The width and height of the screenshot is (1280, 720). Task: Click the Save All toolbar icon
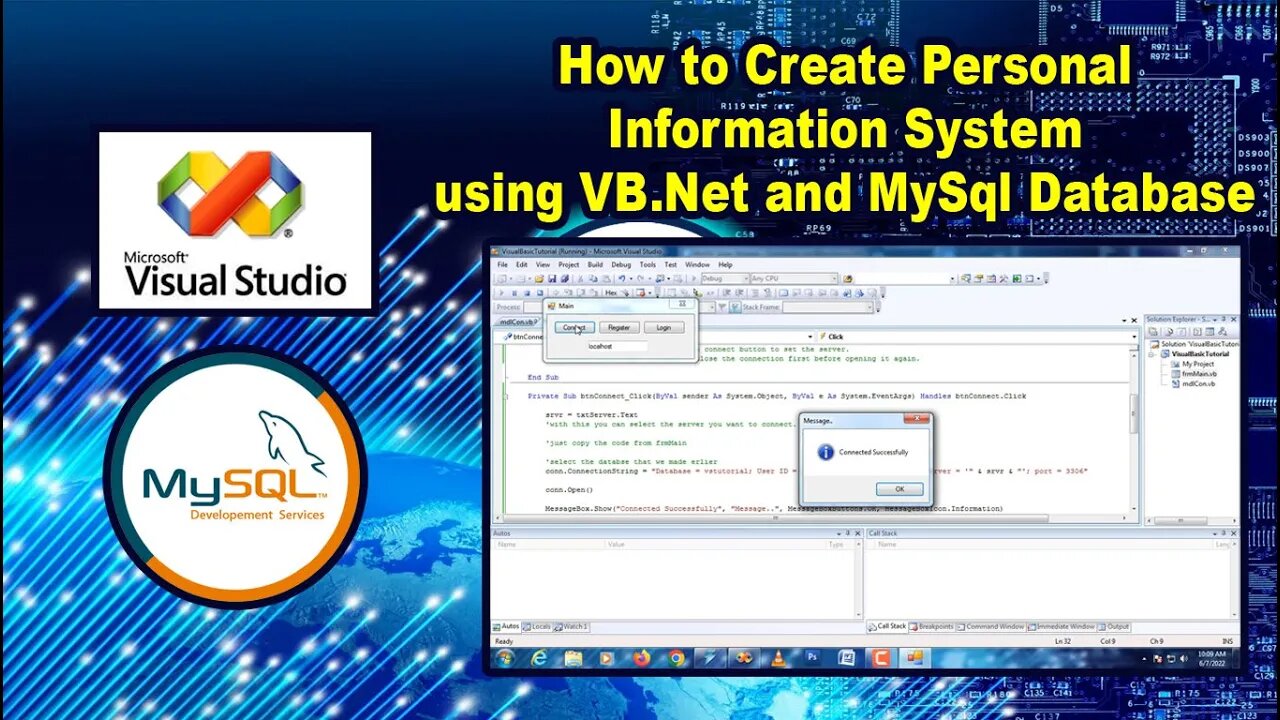tap(565, 279)
